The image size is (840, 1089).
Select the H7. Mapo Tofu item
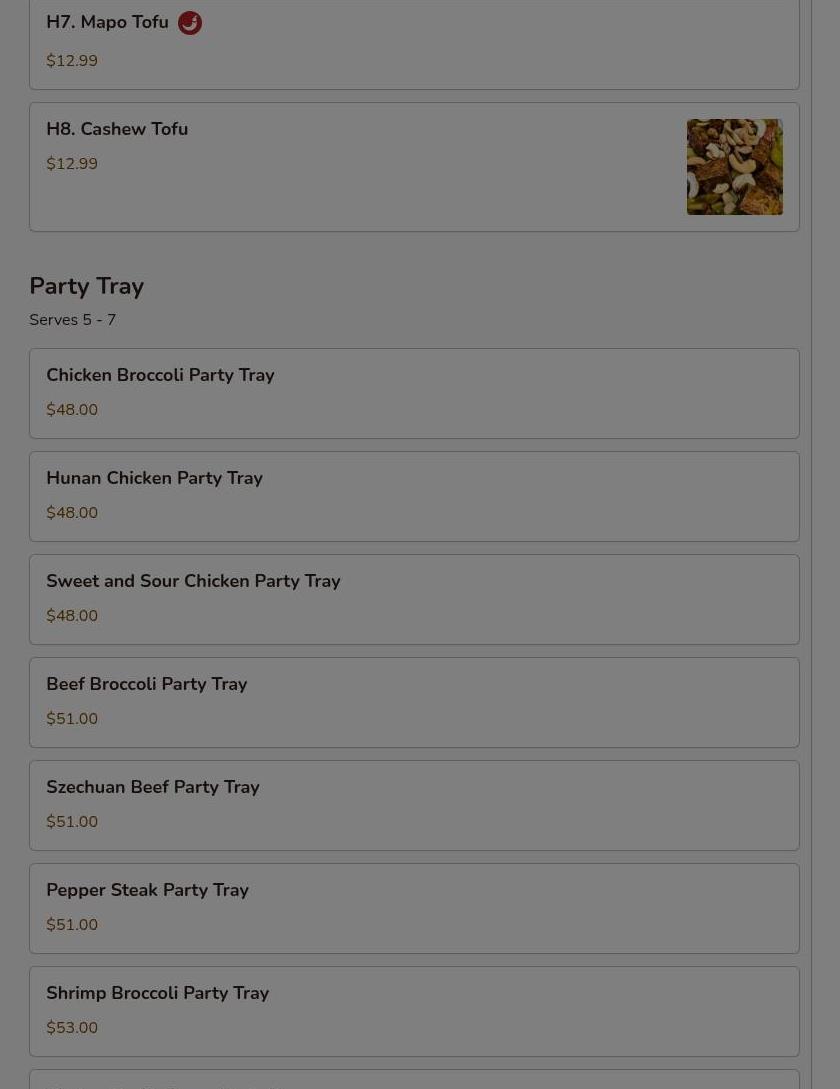click(x=107, y=22)
